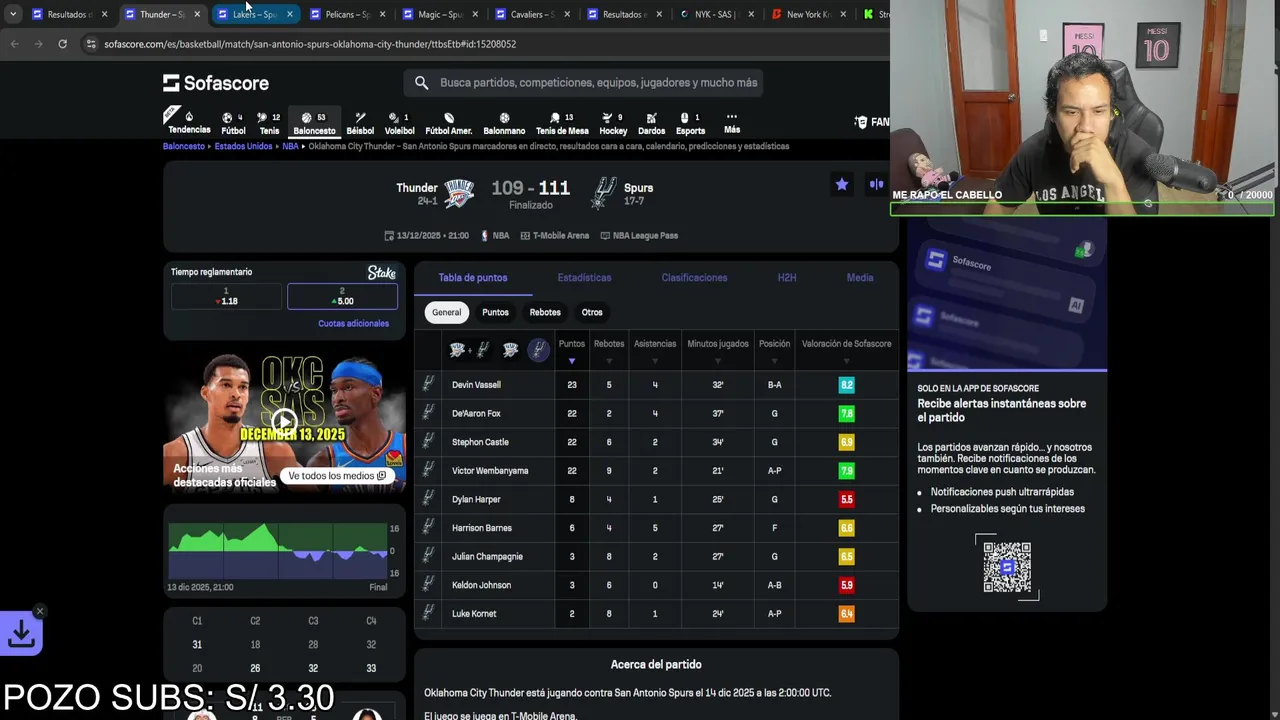Viewport: 1280px width, 720px height.
Task: Select odds option 1 at 1.18
Action: tap(226, 296)
